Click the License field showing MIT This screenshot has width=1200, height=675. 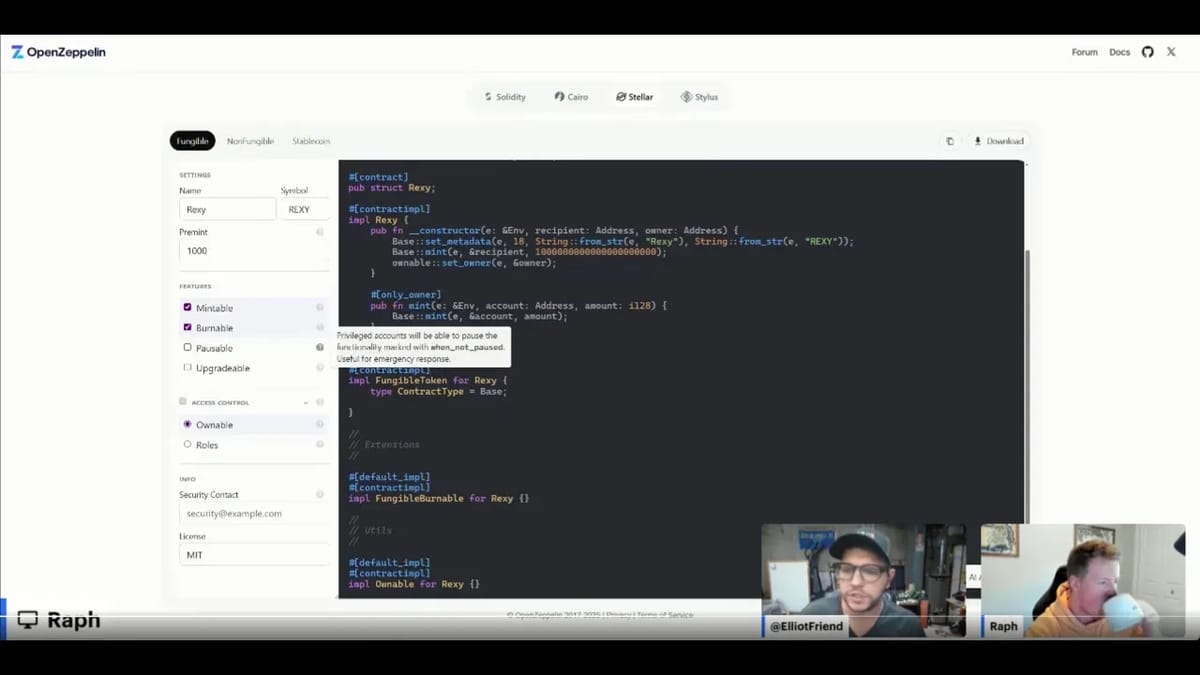pyautogui.click(x=254, y=554)
